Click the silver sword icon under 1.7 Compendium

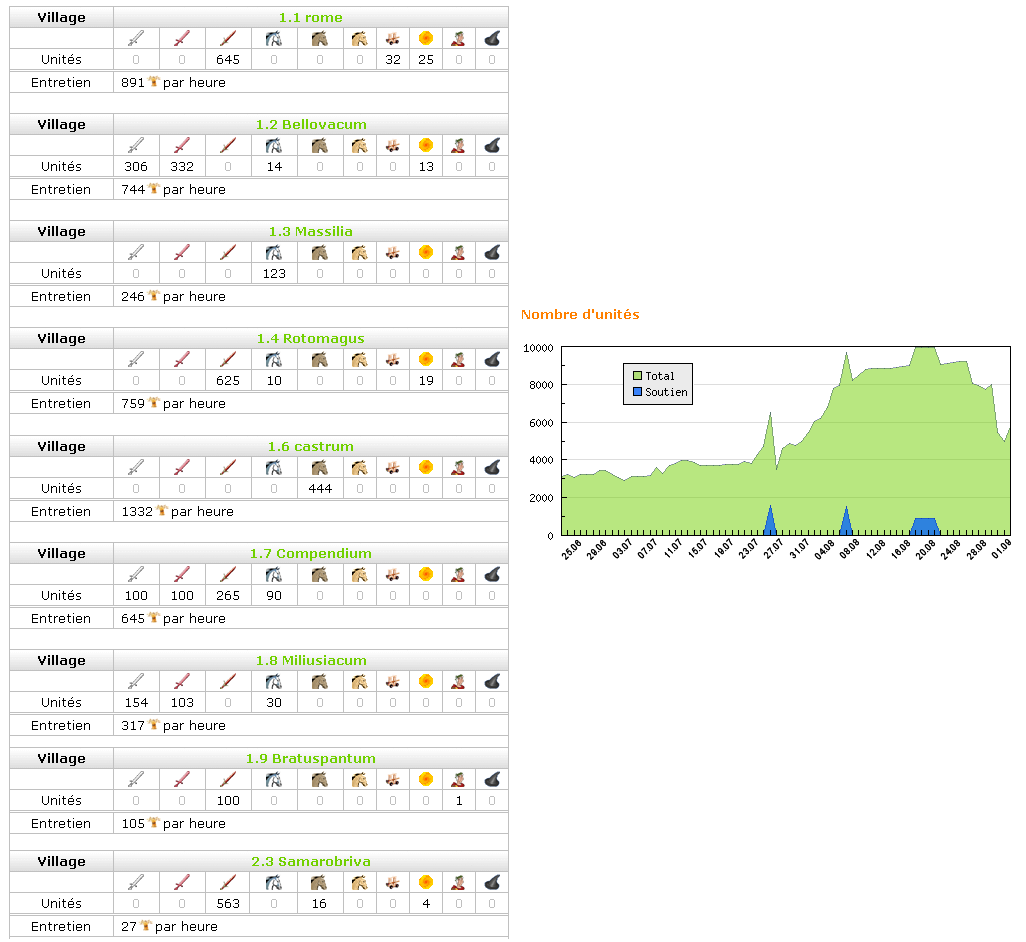click(137, 575)
